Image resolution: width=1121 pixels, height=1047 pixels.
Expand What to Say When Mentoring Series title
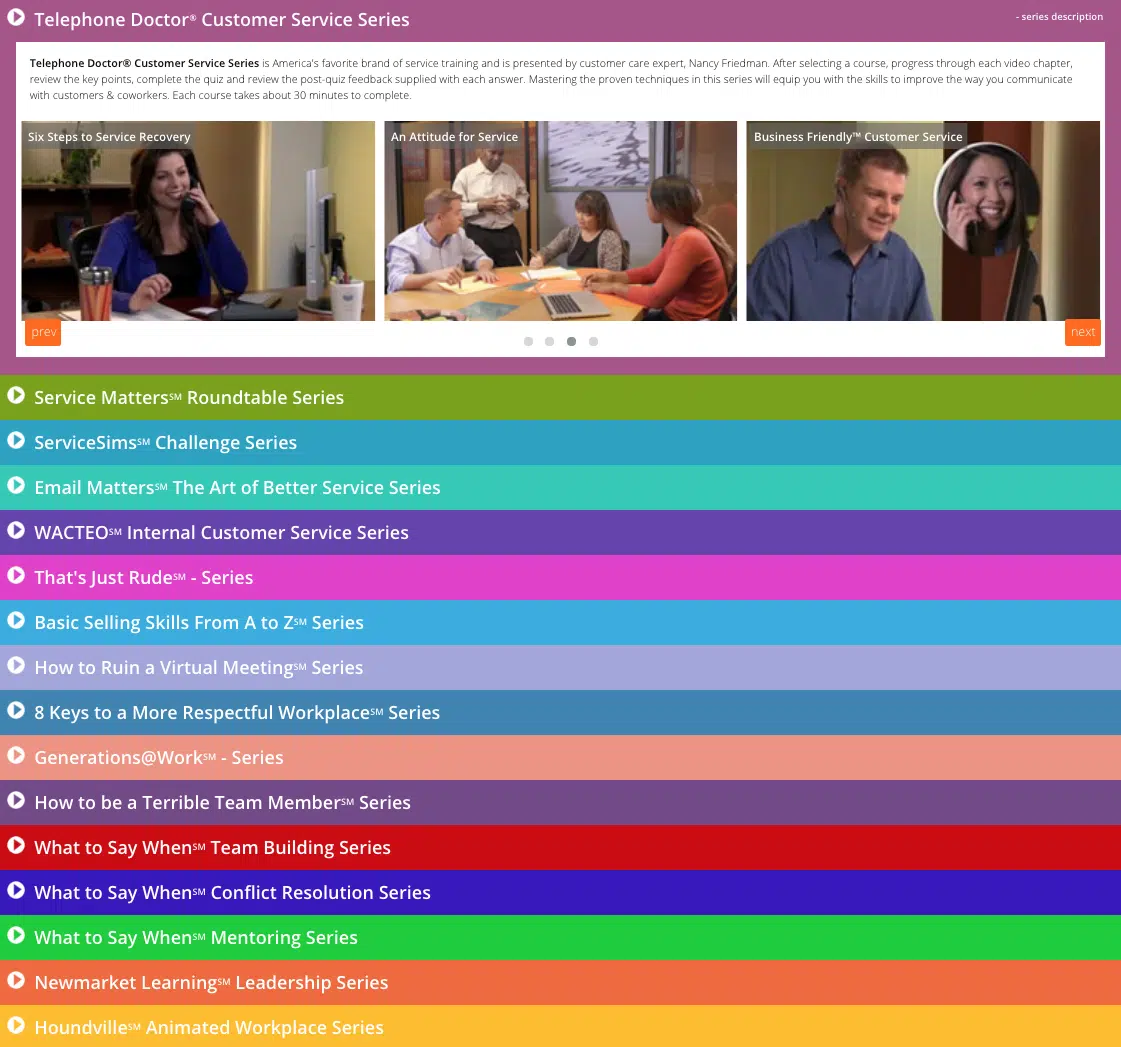196,938
